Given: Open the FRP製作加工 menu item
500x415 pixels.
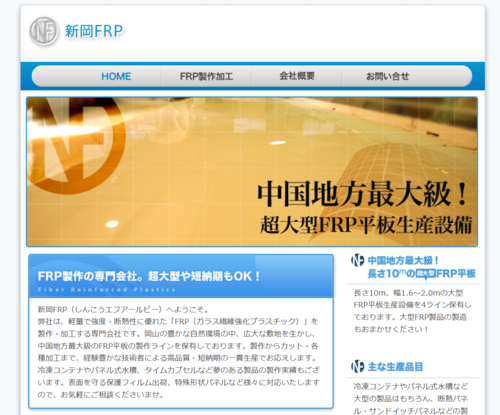Looking at the screenshot, I should (206, 76).
